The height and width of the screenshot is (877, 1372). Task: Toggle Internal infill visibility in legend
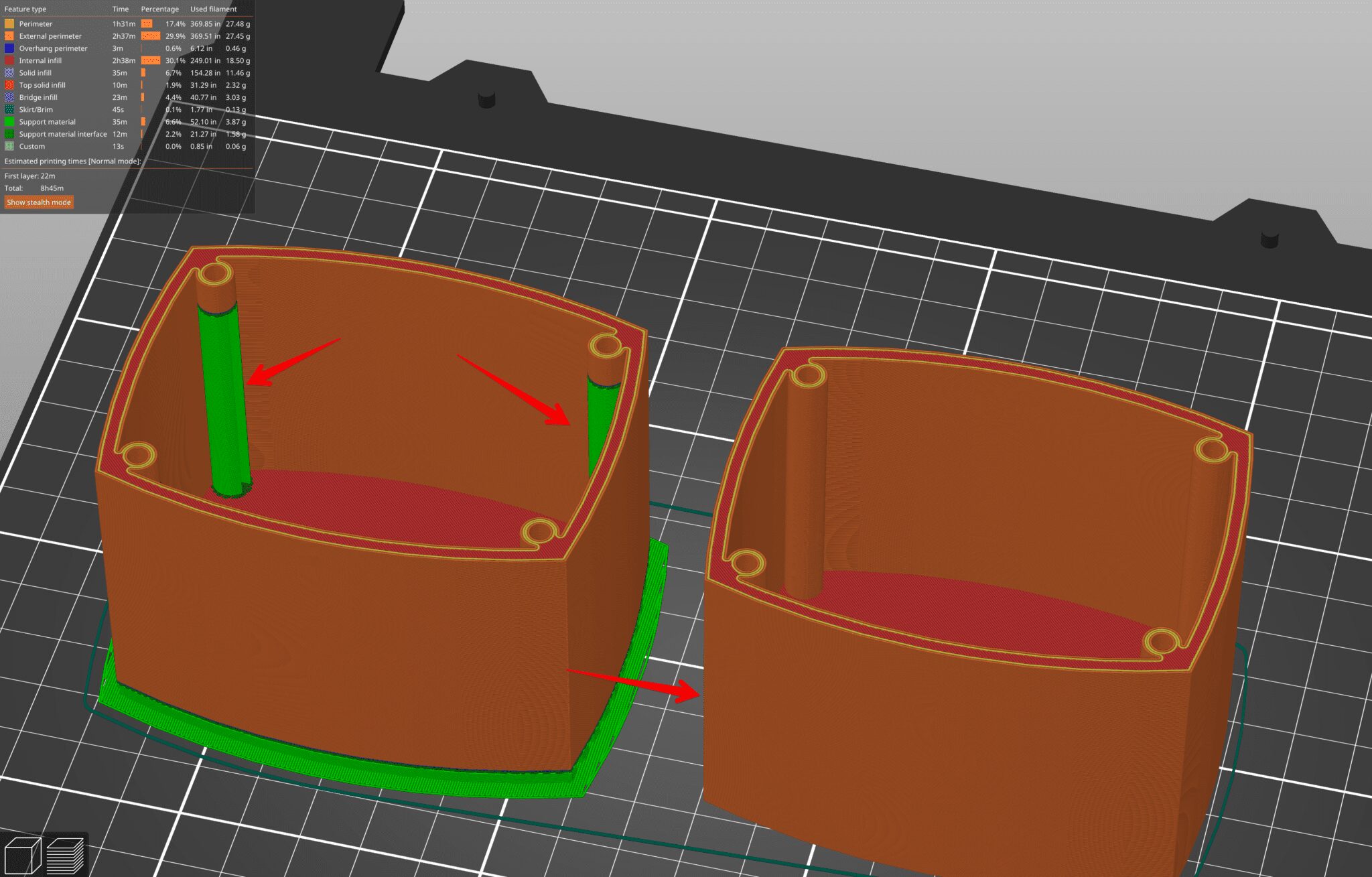pos(127,60)
